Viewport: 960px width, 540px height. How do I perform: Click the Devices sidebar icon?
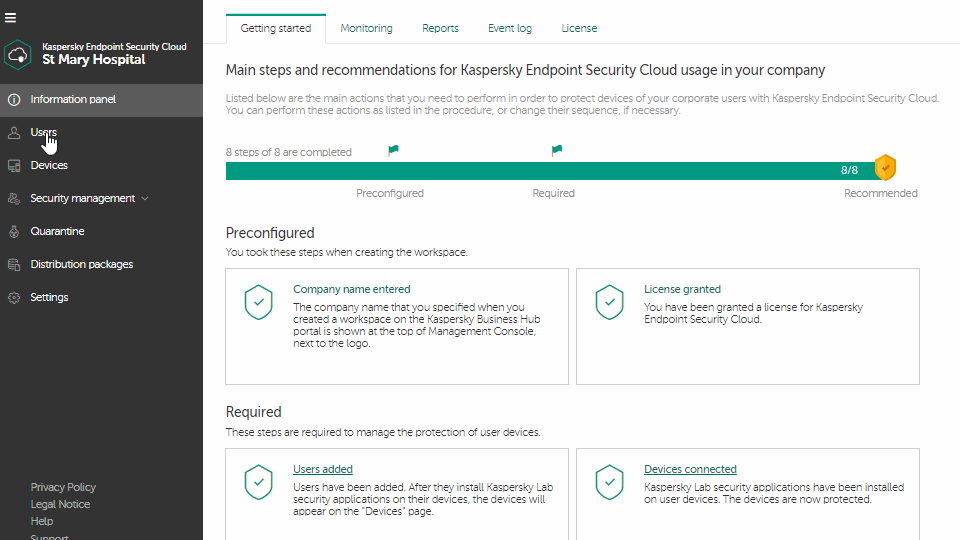14,165
